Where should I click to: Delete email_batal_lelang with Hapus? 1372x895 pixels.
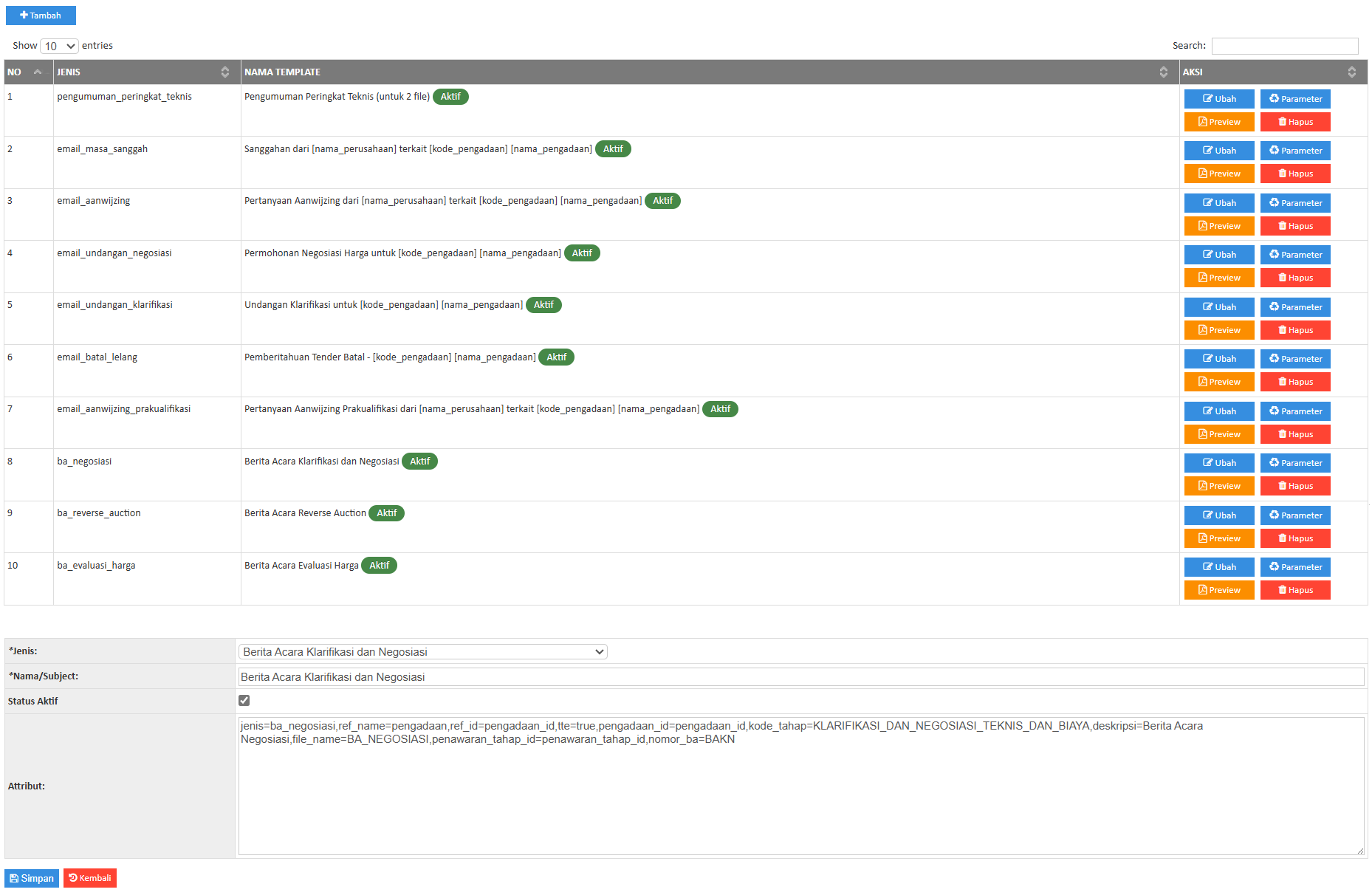click(1295, 382)
